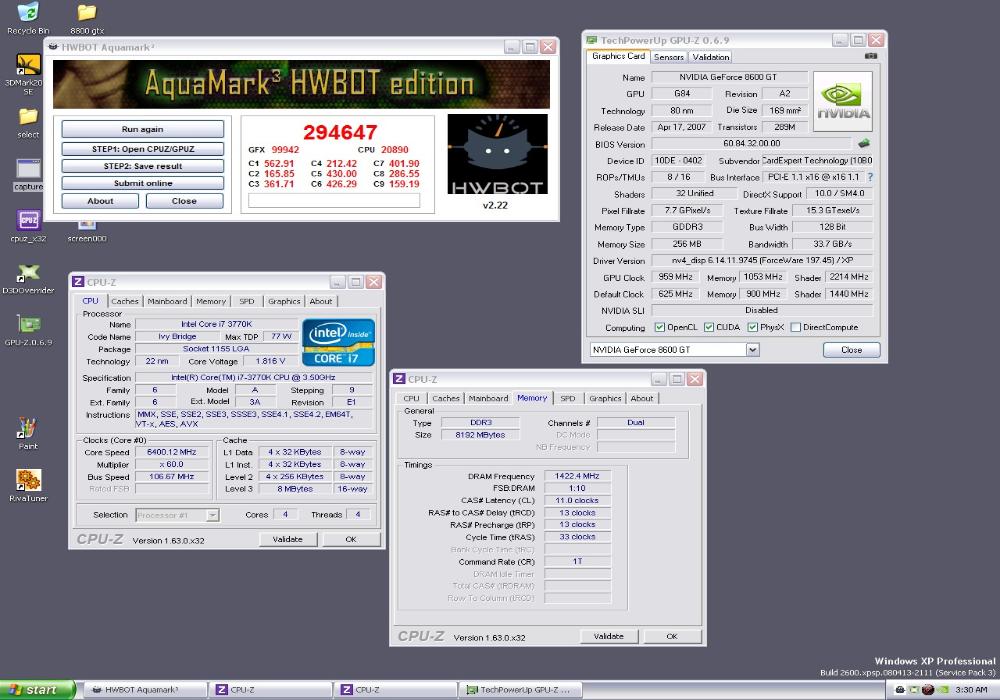Click the Close button in Aquamark
The image size is (1000, 700).
[184, 201]
